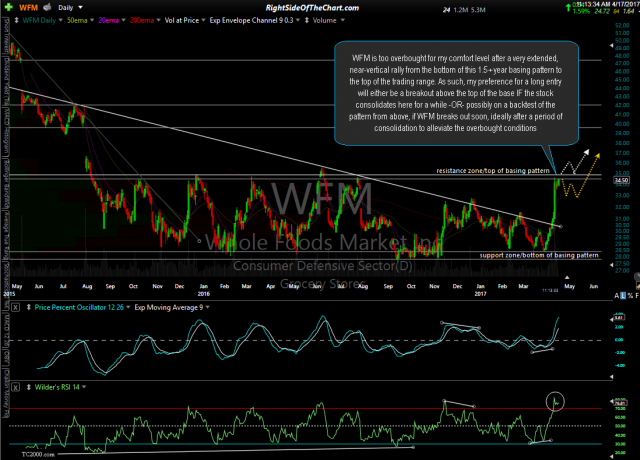Click the support zone/bottom of basing pattern label

coord(539,255)
